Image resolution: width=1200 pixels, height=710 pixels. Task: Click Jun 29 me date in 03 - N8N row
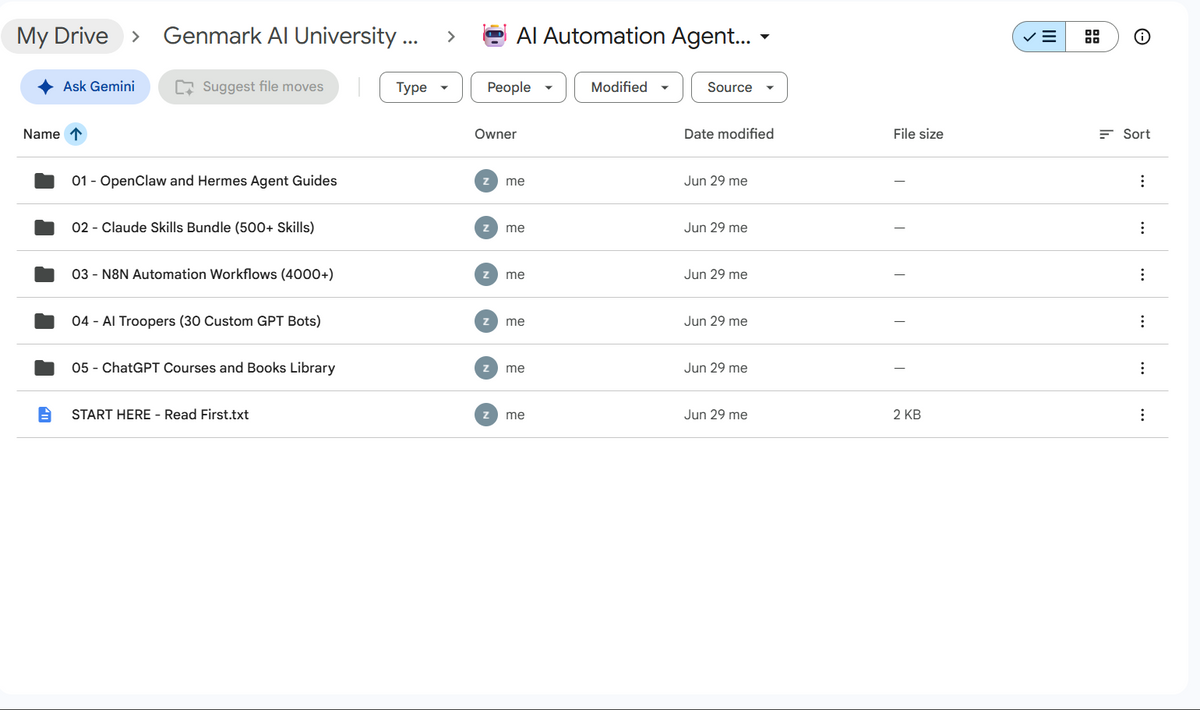(x=716, y=274)
